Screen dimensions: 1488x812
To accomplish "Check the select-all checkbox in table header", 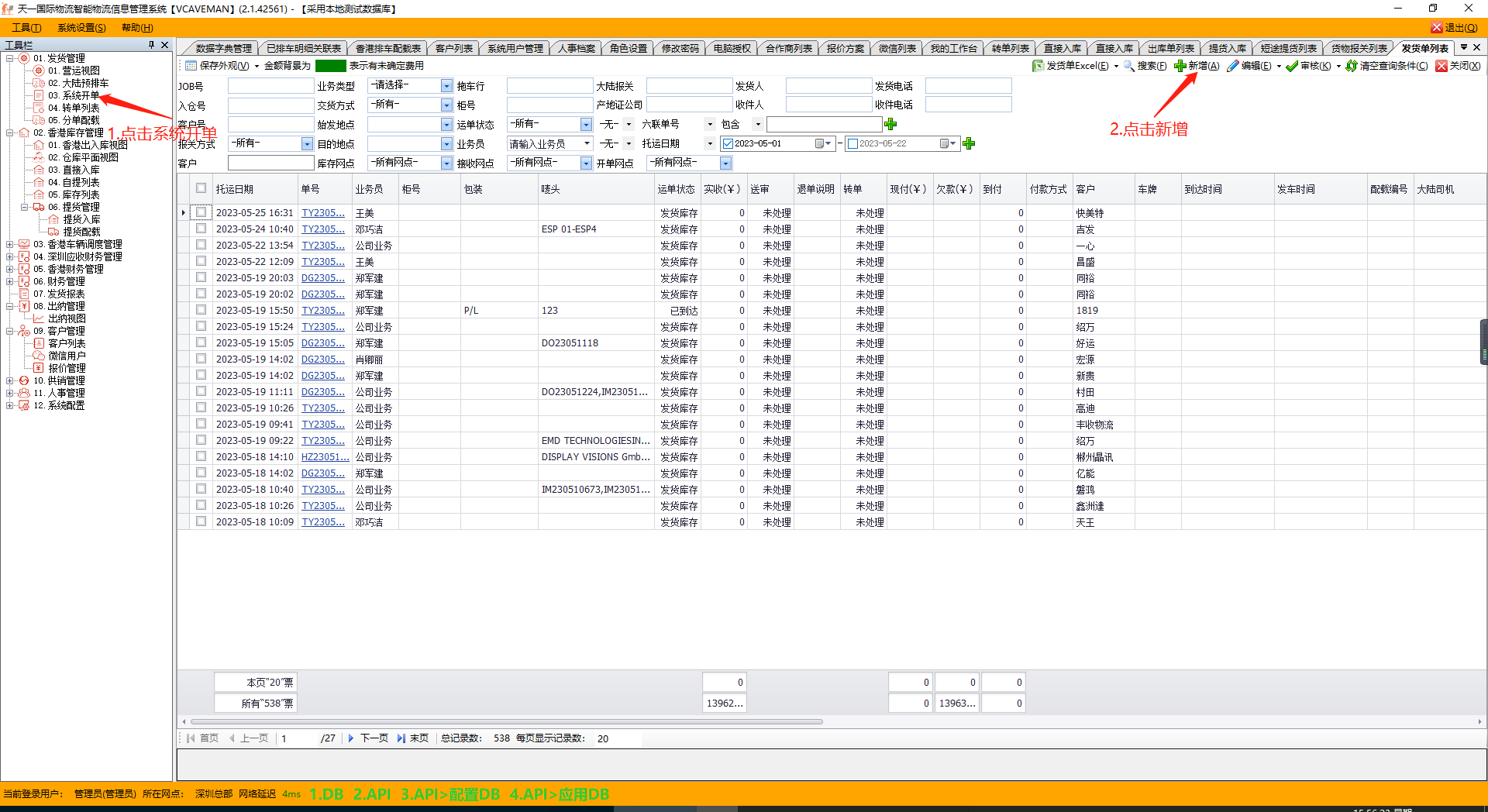I will click(x=201, y=188).
